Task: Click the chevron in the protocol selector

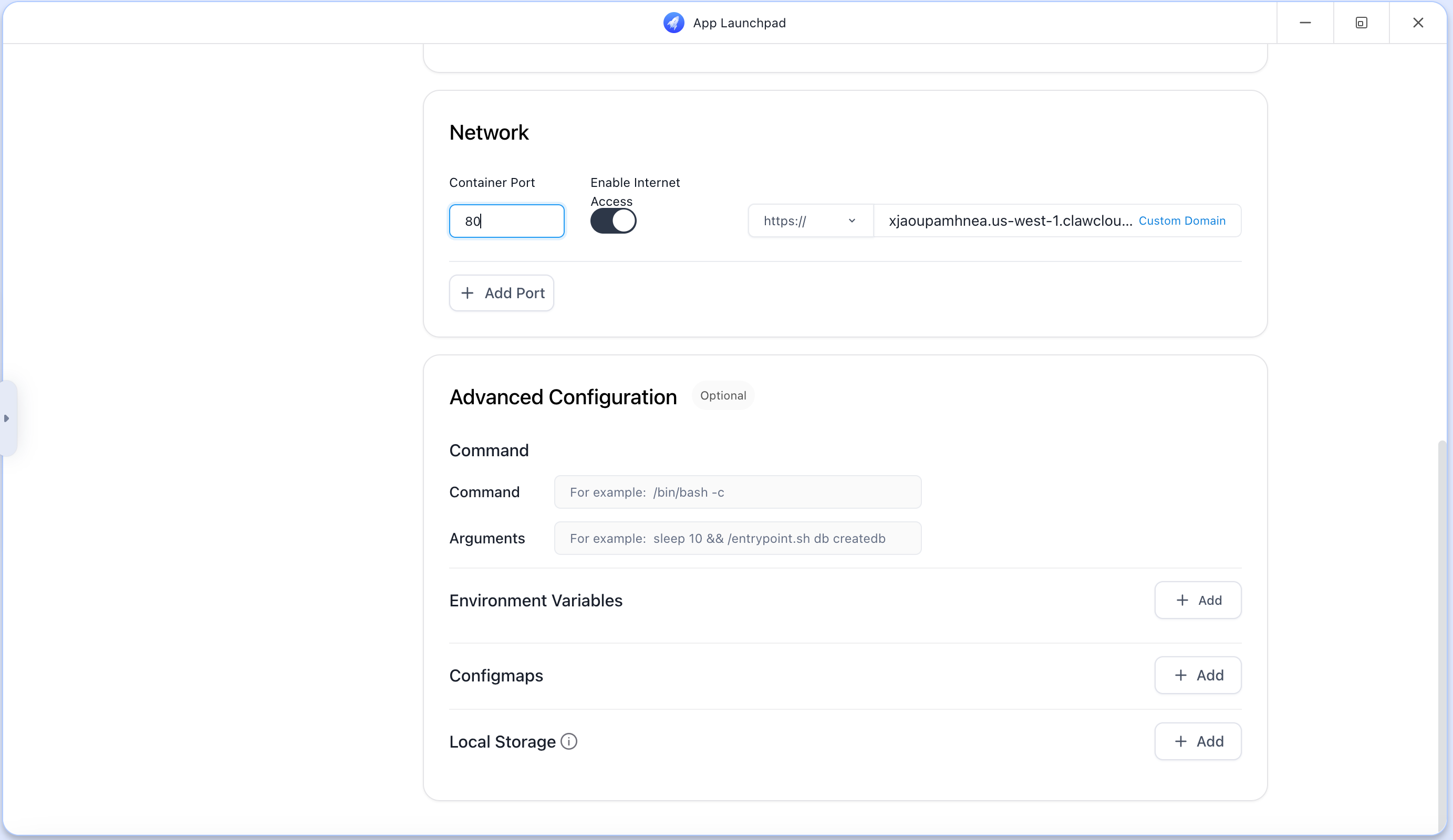Action: (852, 220)
